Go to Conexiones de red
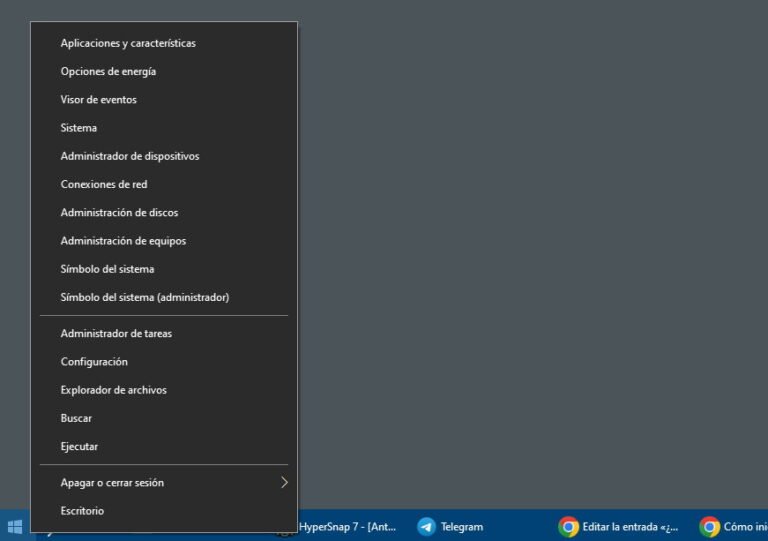Viewport: 768px width, 541px height. click(x=104, y=185)
